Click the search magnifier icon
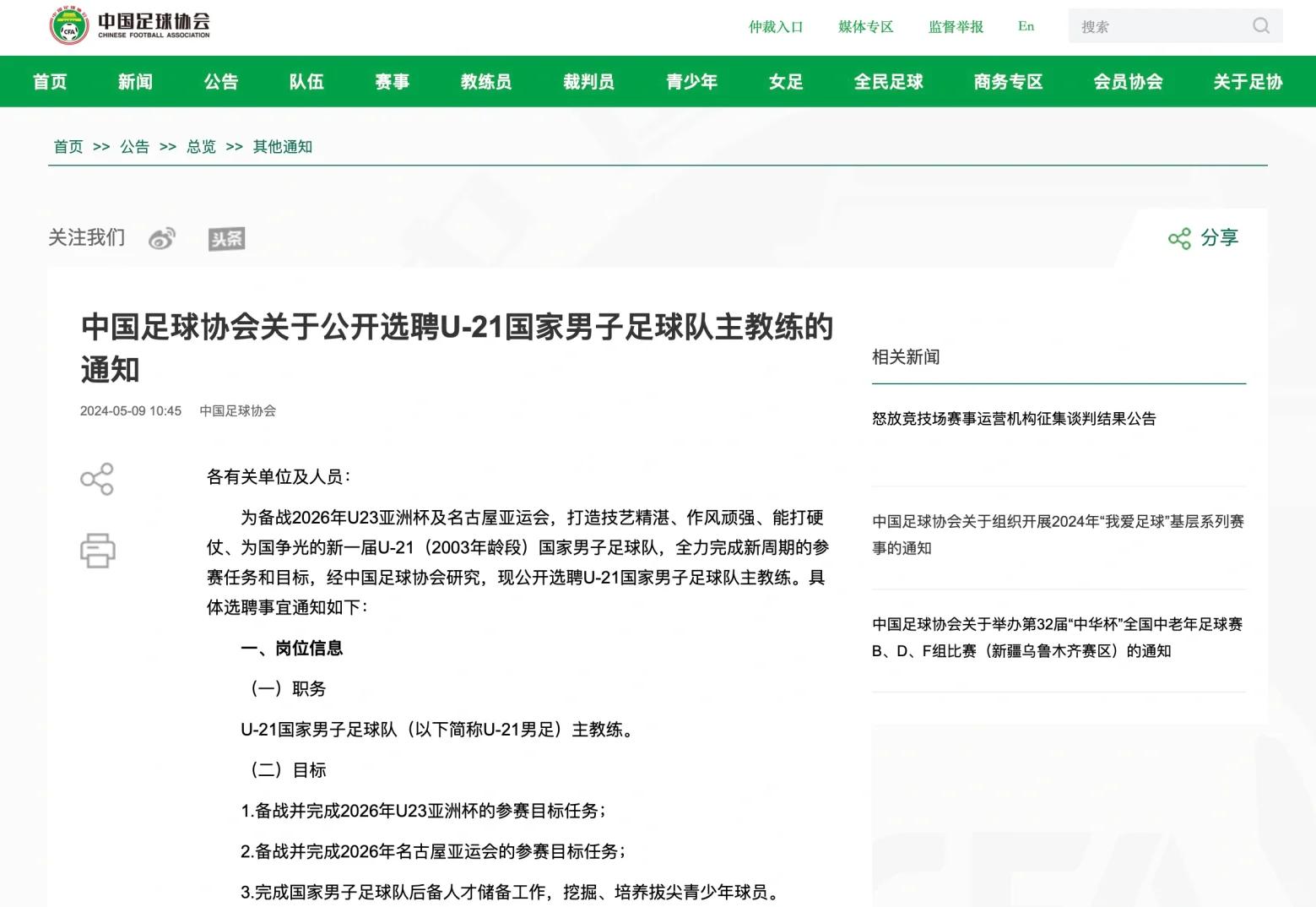Viewport: 1316px width, 907px height. coord(1261,26)
